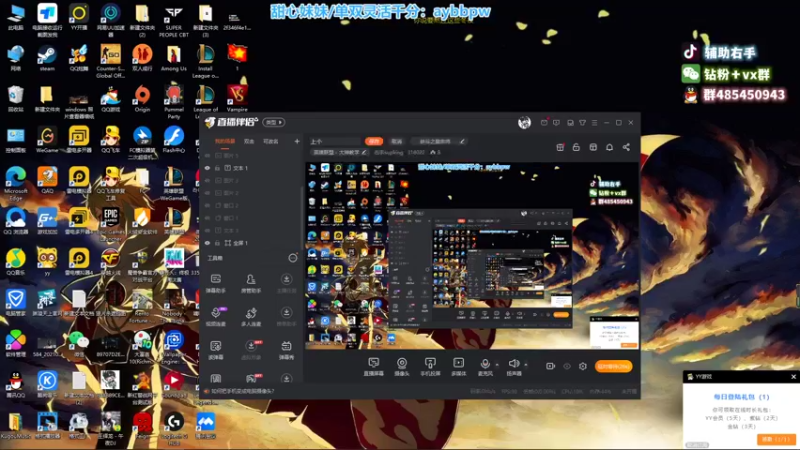
Task: Open Among Us desktop shortcut
Action: pyautogui.click(x=173, y=59)
